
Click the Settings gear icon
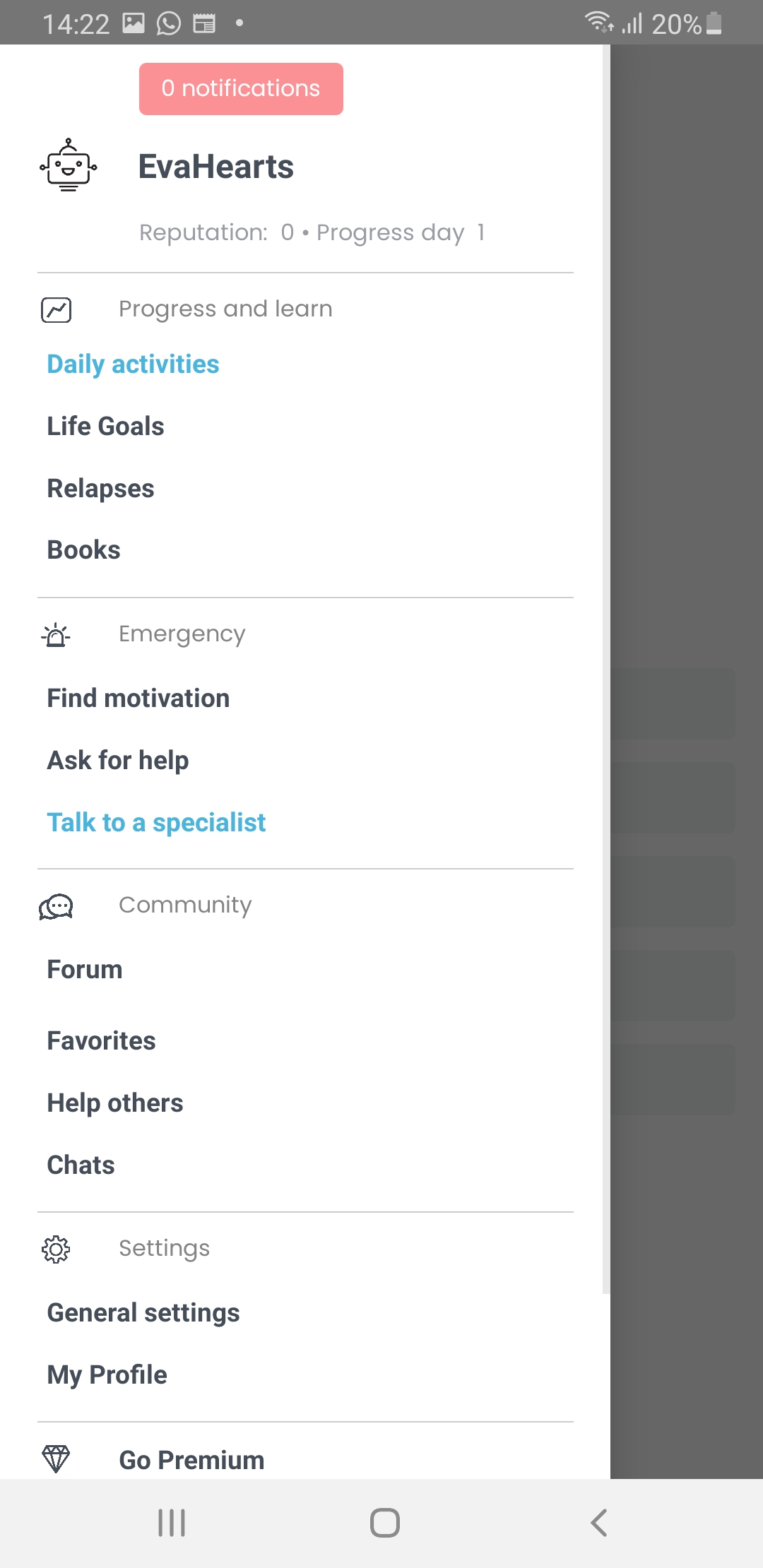point(56,1249)
